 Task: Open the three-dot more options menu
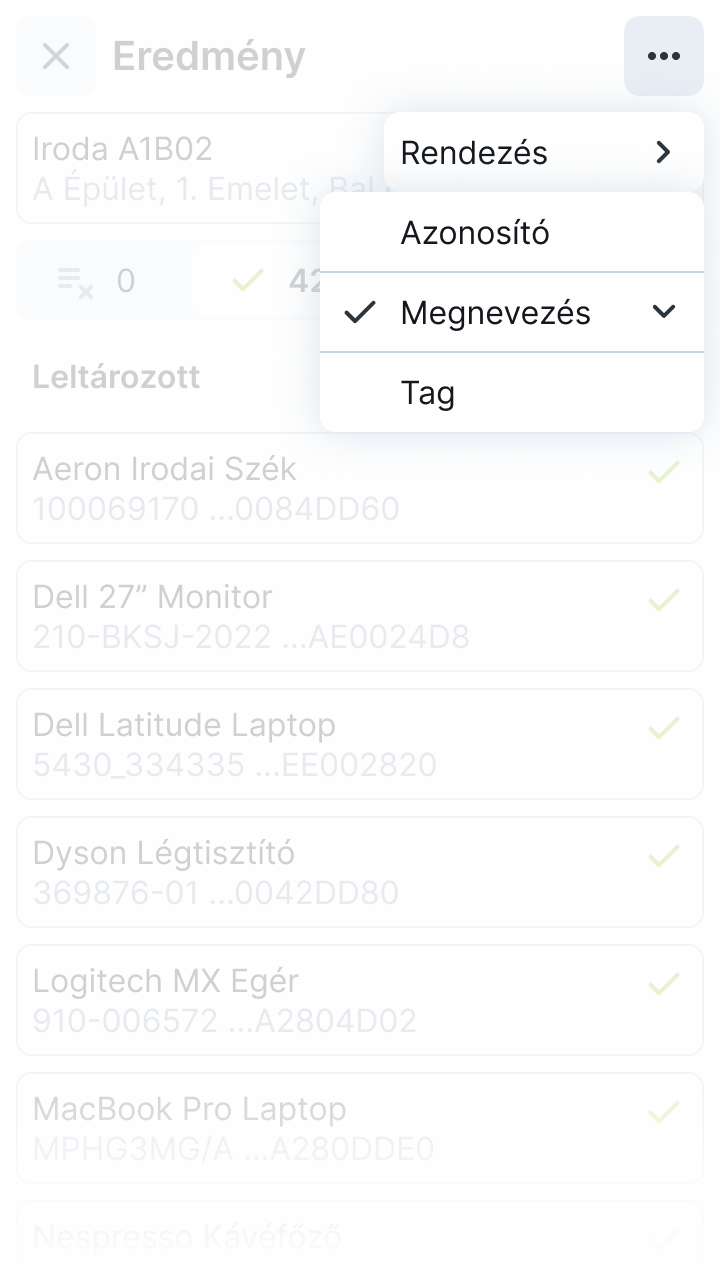tap(663, 56)
